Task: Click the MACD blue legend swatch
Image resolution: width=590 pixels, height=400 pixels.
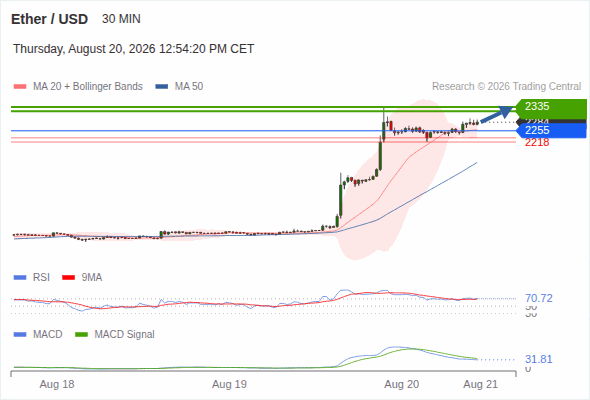Action: point(20,335)
